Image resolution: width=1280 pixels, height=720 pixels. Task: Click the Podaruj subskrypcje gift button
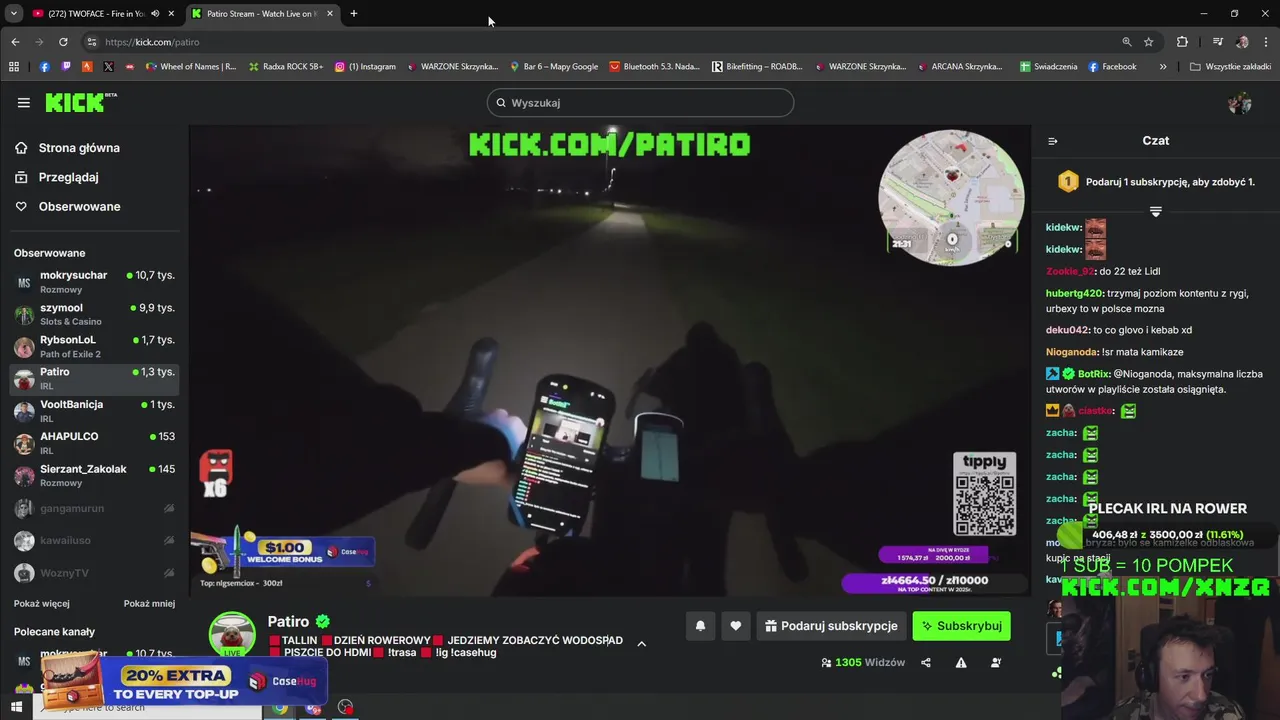(831, 626)
